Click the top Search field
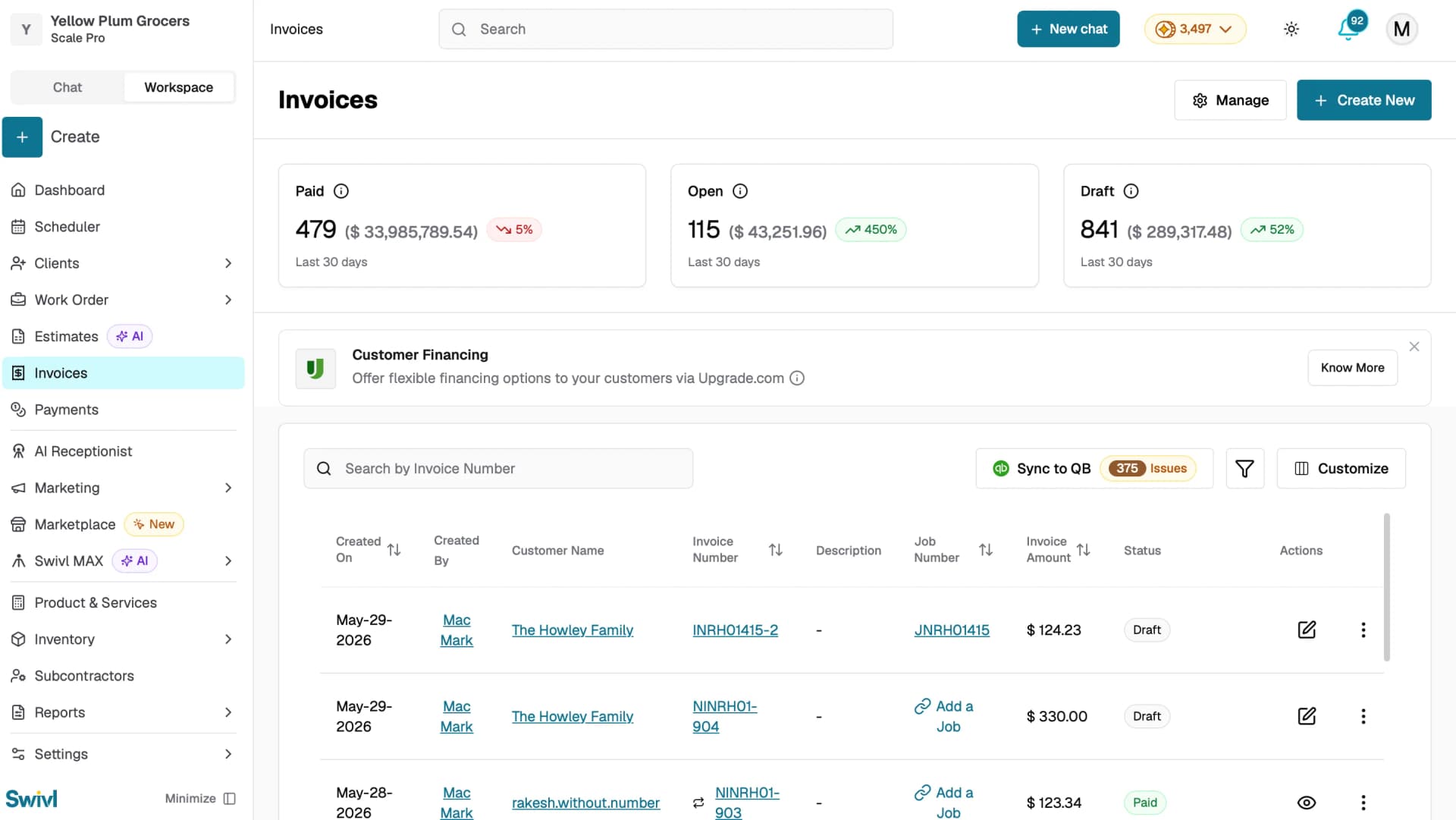Viewport: 1456px width, 820px height. (x=665, y=30)
